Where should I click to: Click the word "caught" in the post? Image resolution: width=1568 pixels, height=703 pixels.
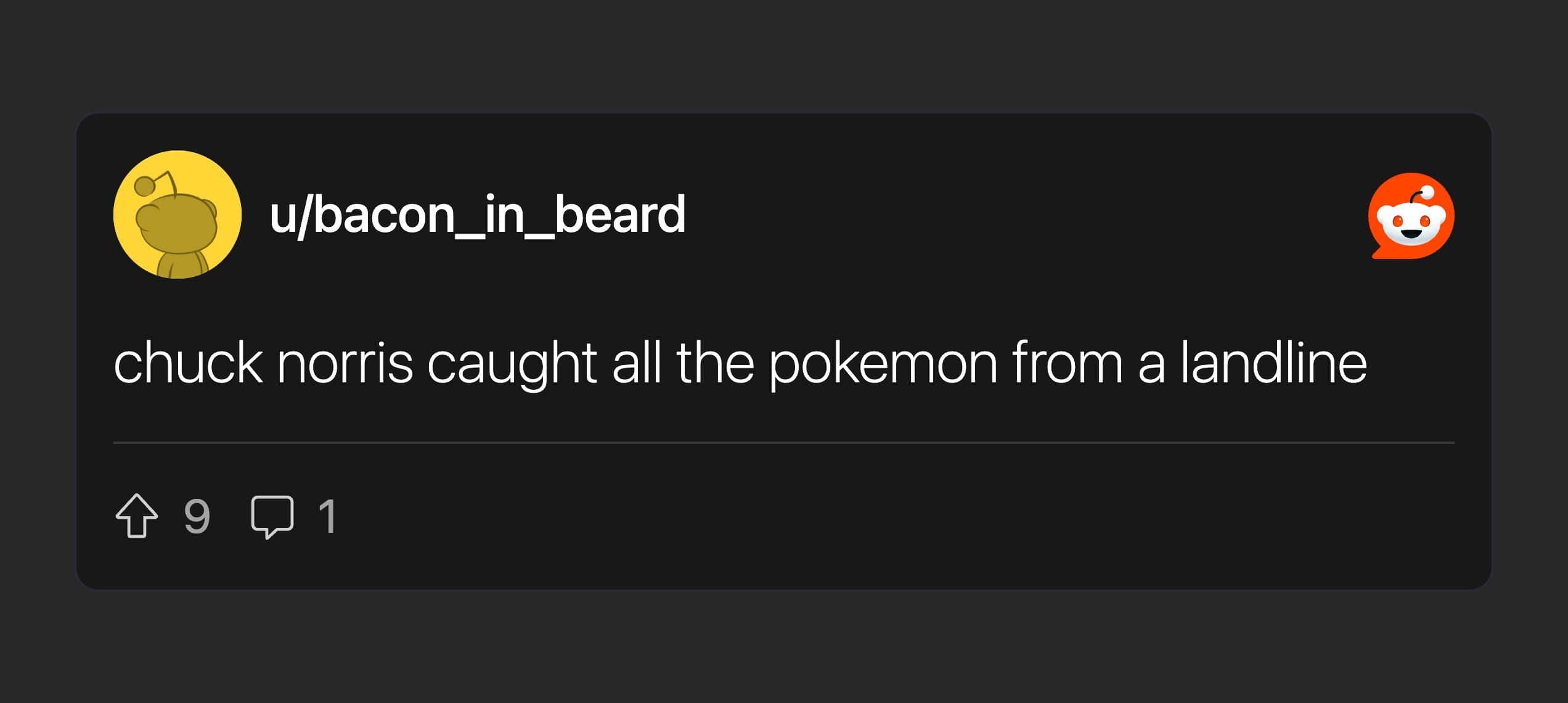click(512, 363)
